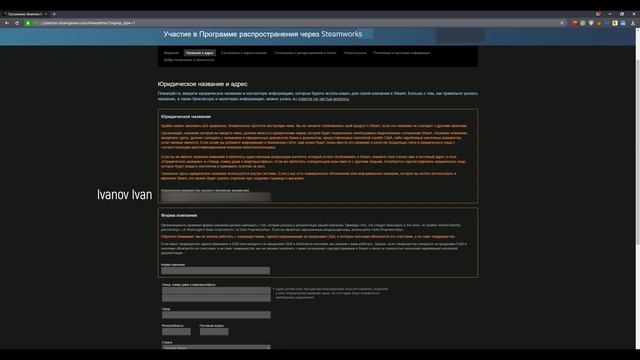Click the Форма компании section heading
Screen dimensions: 640x360
[179, 216]
